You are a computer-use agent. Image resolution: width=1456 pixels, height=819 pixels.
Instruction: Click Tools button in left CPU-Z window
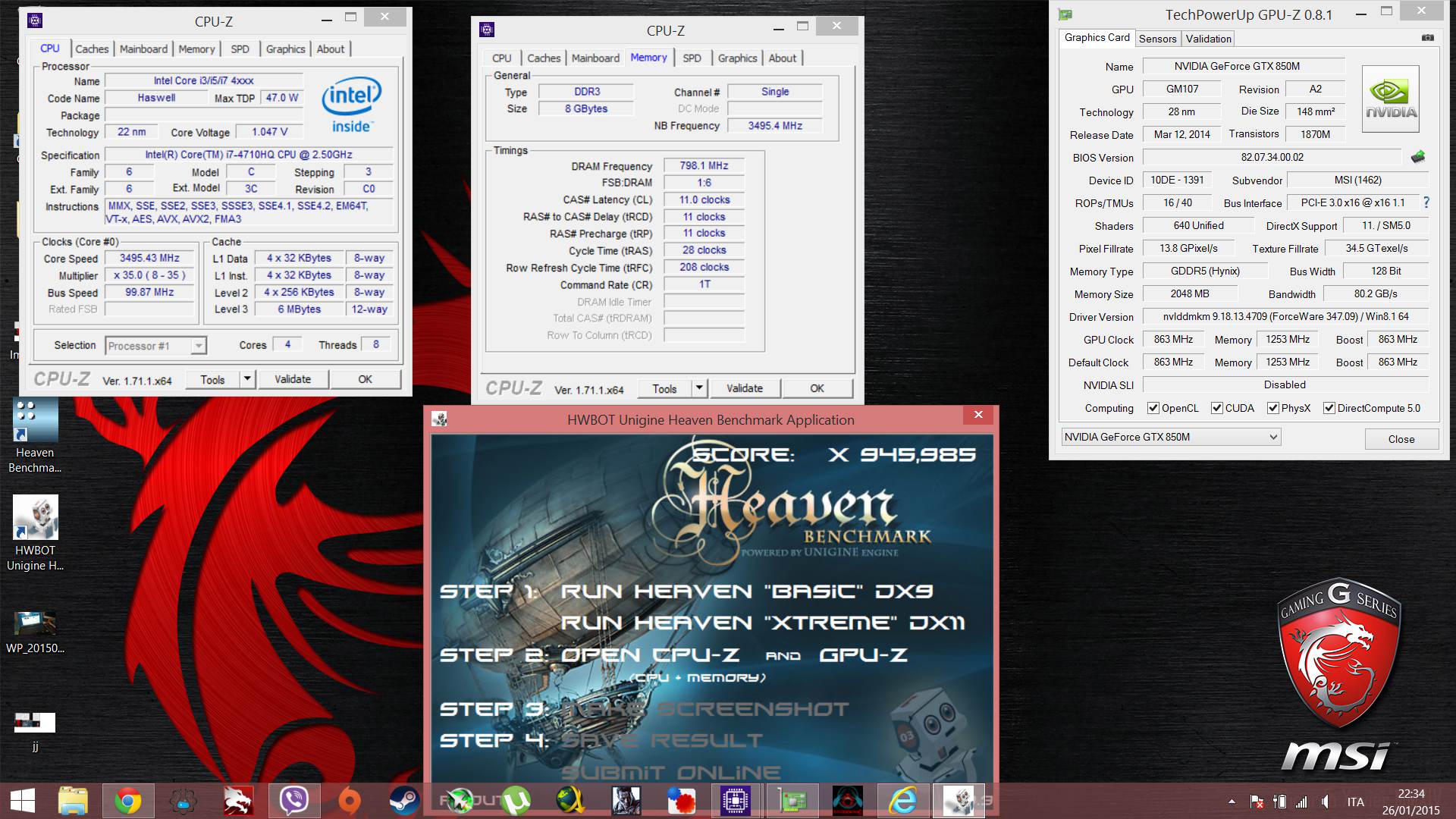(212, 379)
